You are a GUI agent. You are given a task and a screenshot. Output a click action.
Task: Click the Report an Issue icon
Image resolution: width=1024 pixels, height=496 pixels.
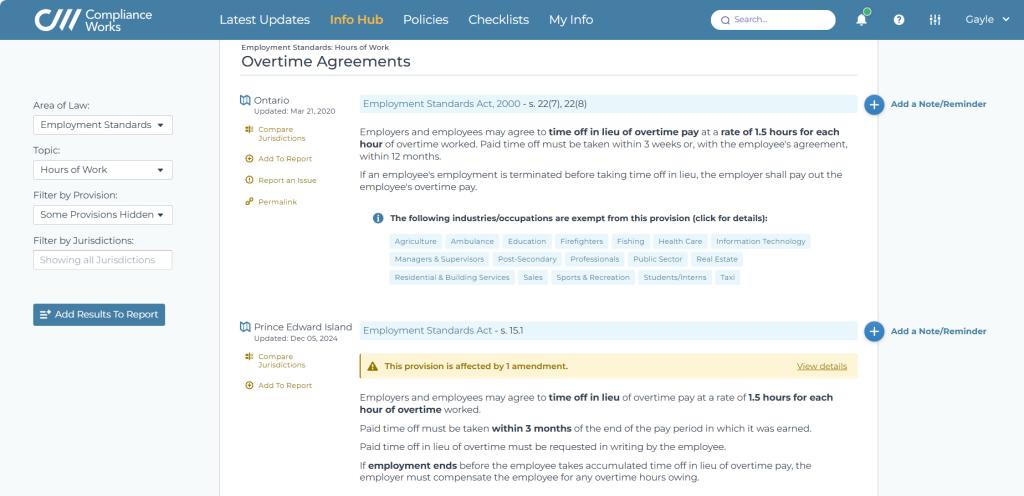point(249,180)
